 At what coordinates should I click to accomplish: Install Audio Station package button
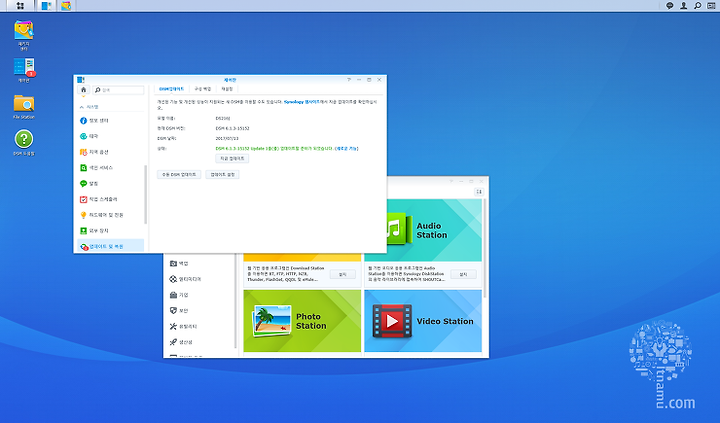(463, 274)
